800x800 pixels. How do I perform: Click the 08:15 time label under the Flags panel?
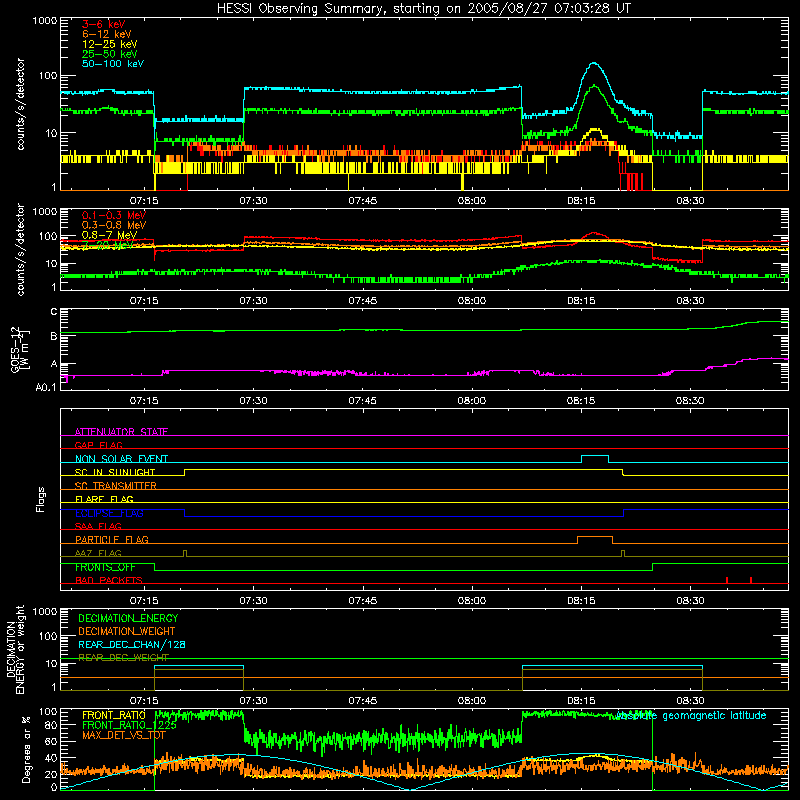click(x=581, y=601)
